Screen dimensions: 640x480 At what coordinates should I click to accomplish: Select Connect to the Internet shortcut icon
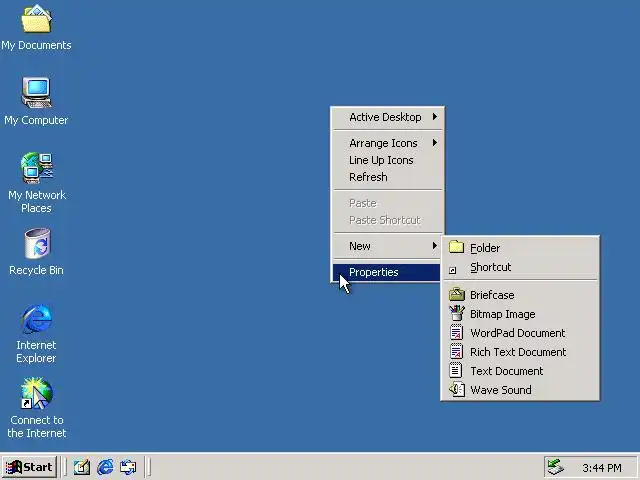click(x=36, y=393)
